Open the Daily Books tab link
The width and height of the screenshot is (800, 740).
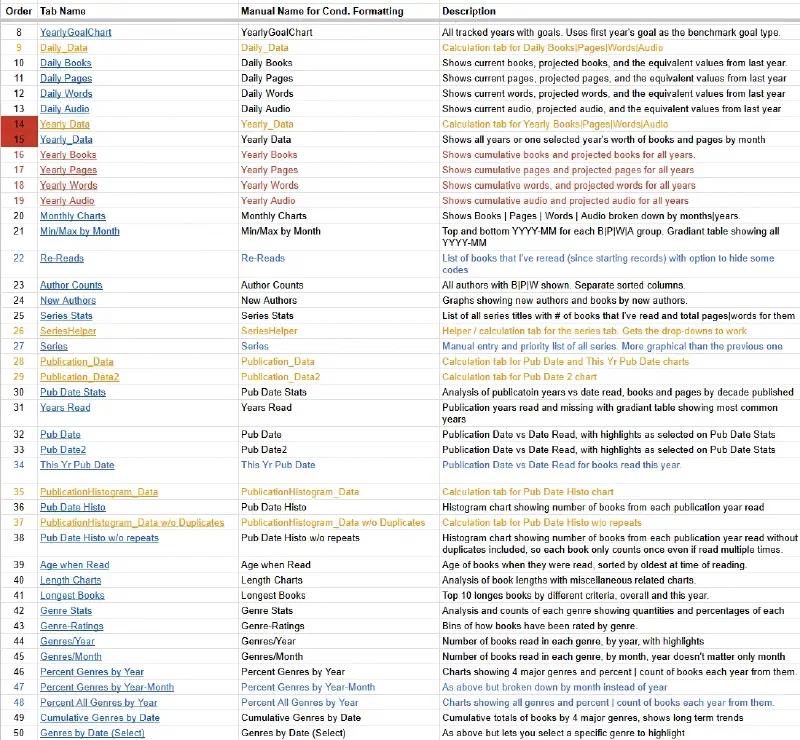tap(66, 63)
